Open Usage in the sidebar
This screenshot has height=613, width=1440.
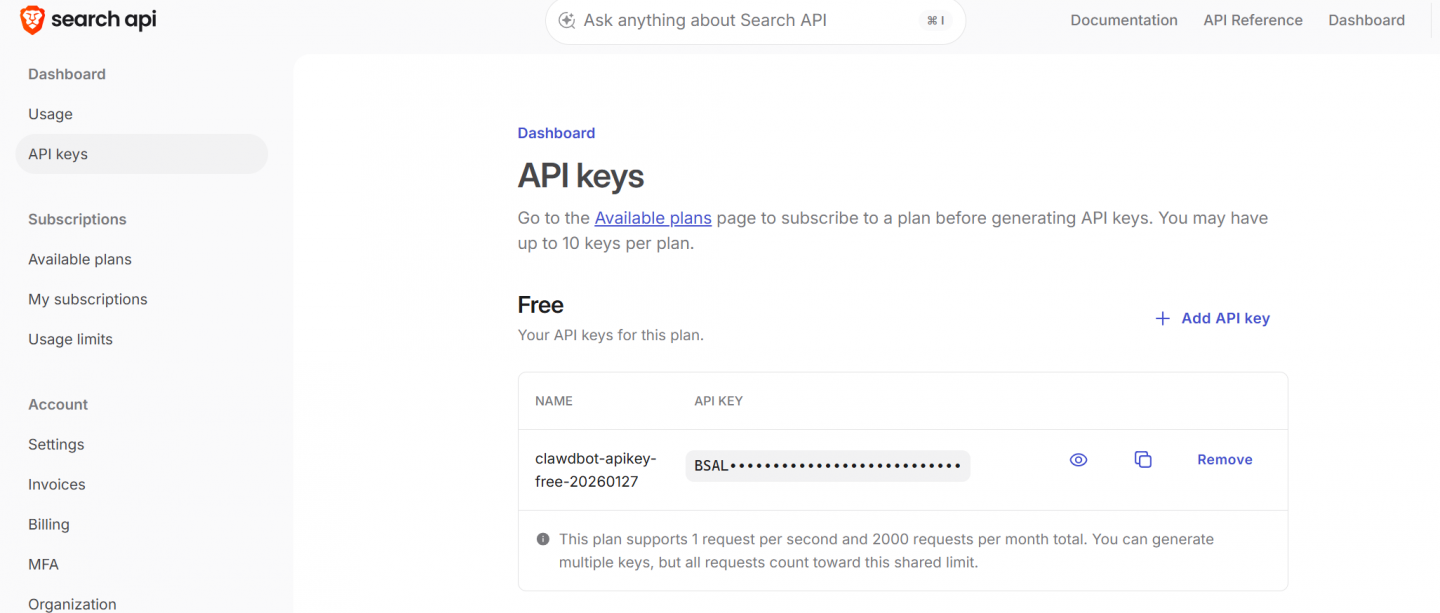coord(51,114)
